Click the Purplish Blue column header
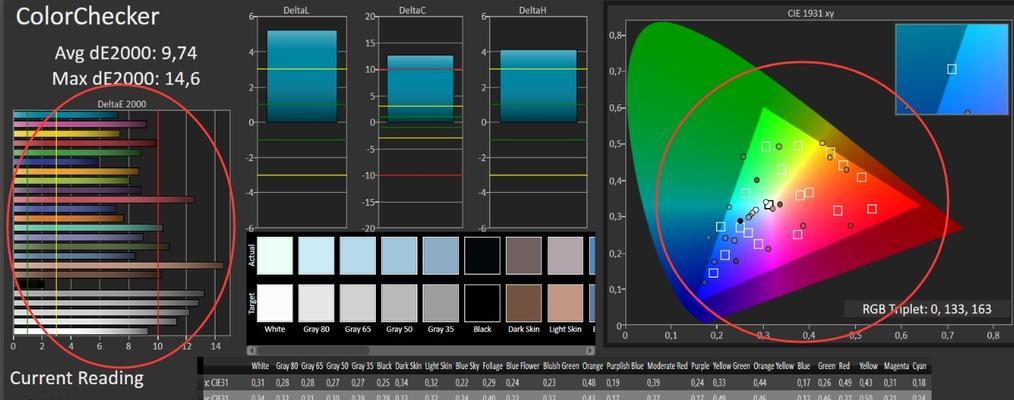 (625, 366)
